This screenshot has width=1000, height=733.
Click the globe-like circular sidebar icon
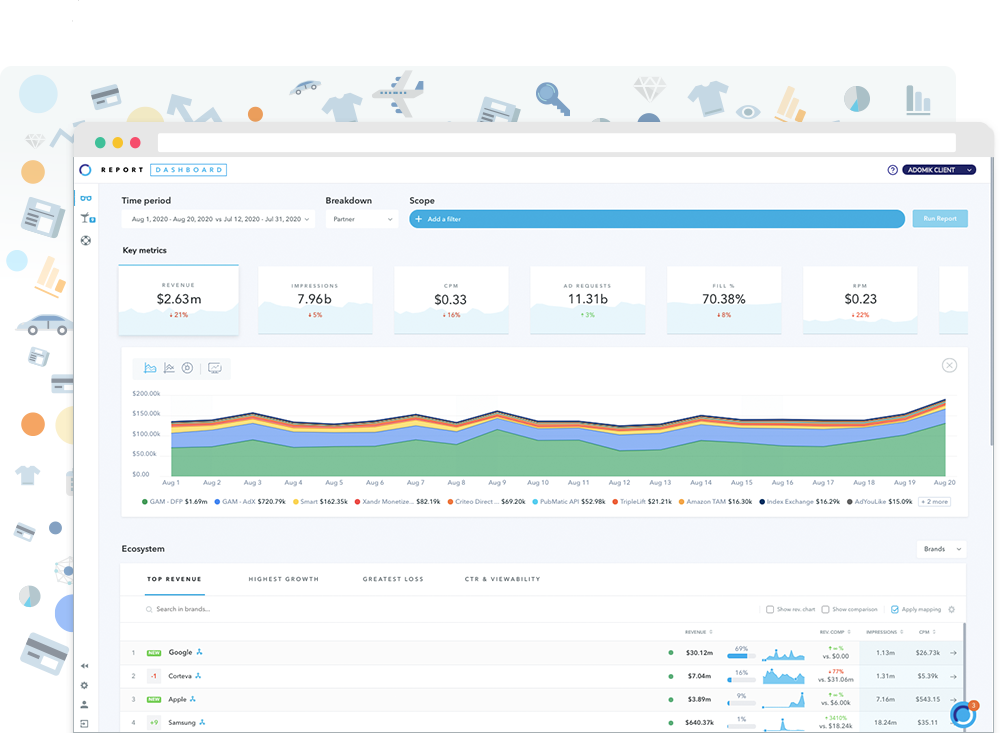[85, 241]
